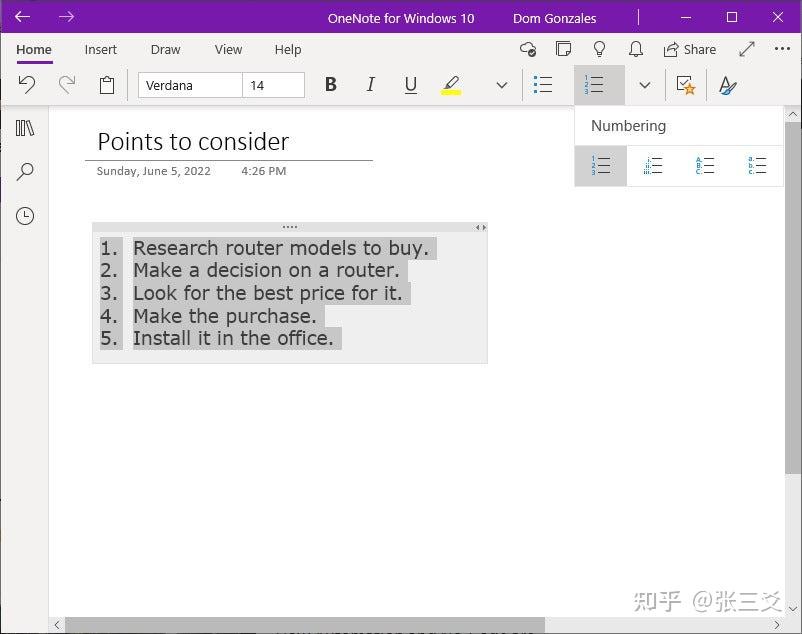802x634 pixels.
Task: Insert a To Do tag
Action: click(x=687, y=85)
